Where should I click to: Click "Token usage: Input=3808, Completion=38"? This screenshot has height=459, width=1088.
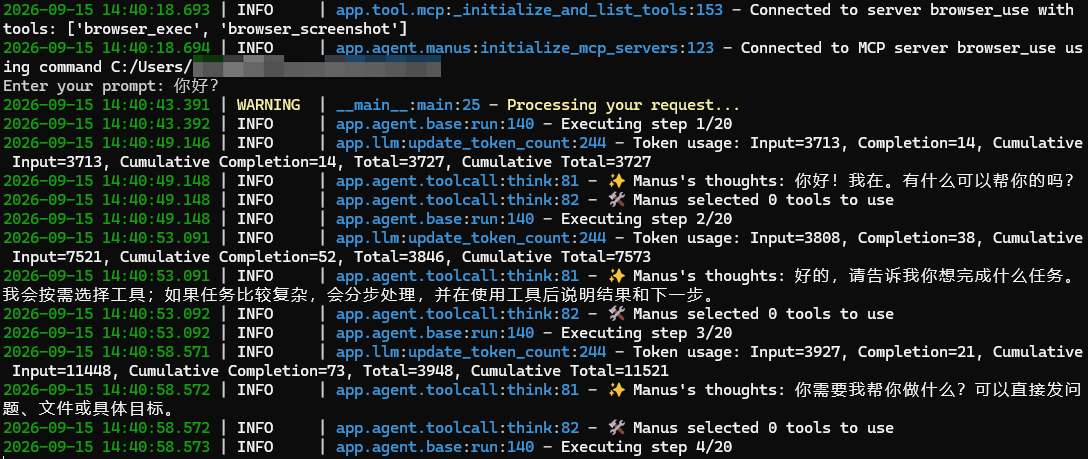coord(805,238)
